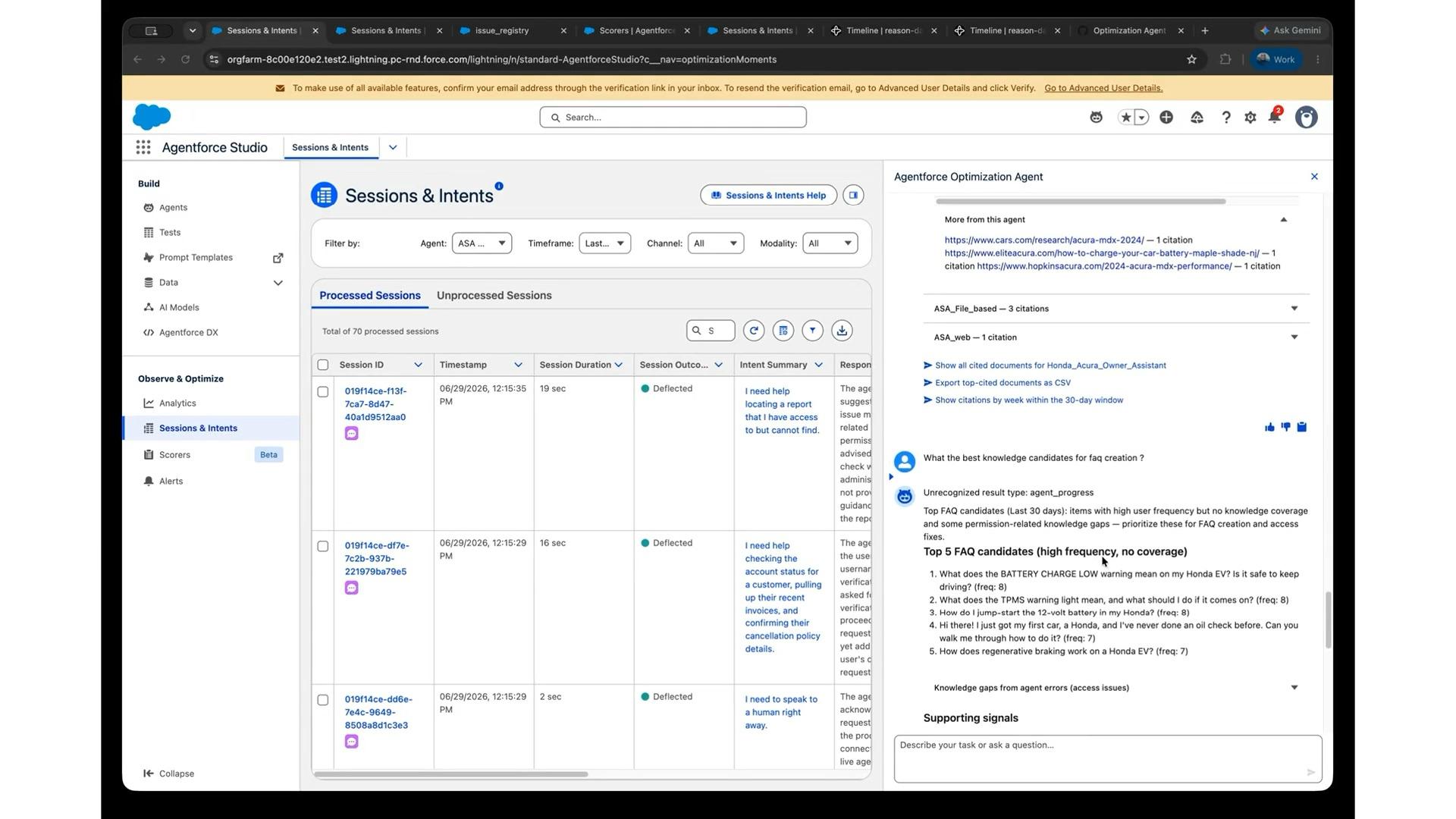This screenshot has height=819, width=1456.
Task: Refresh the processed sessions list
Action: click(x=754, y=331)
